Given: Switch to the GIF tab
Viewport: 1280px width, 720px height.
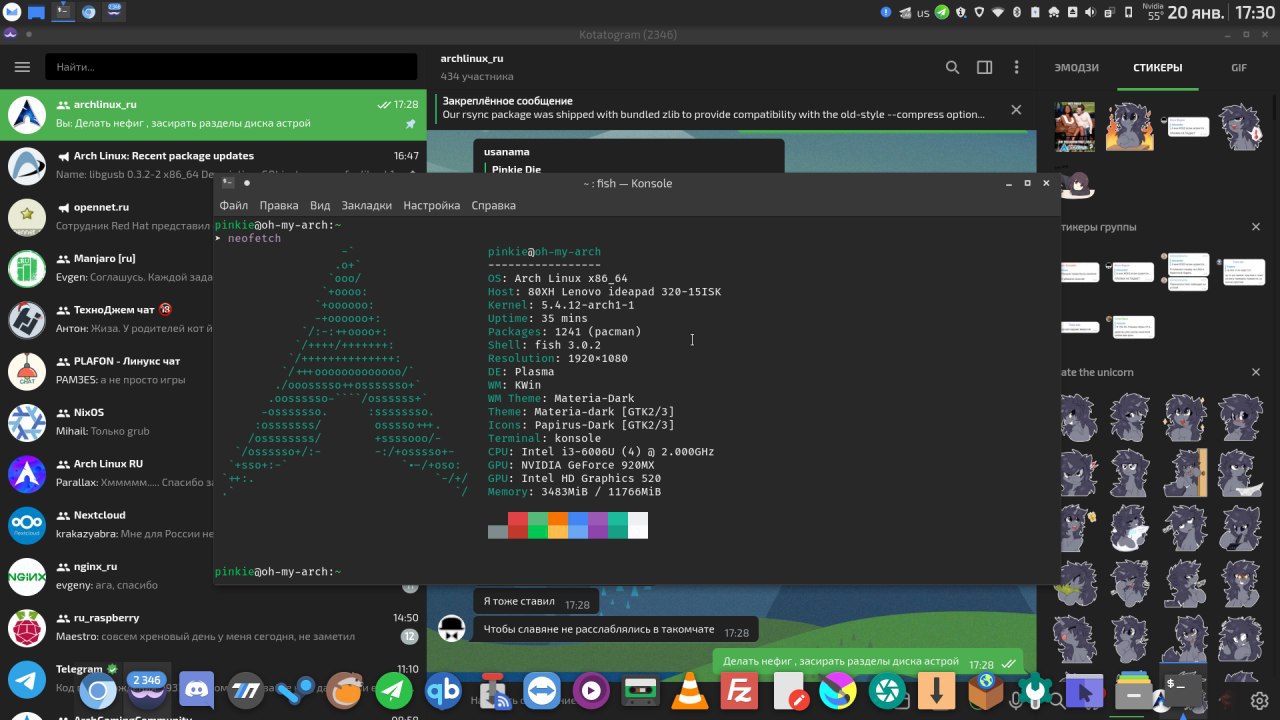Looking at the screenshot, I should 1239,67.
